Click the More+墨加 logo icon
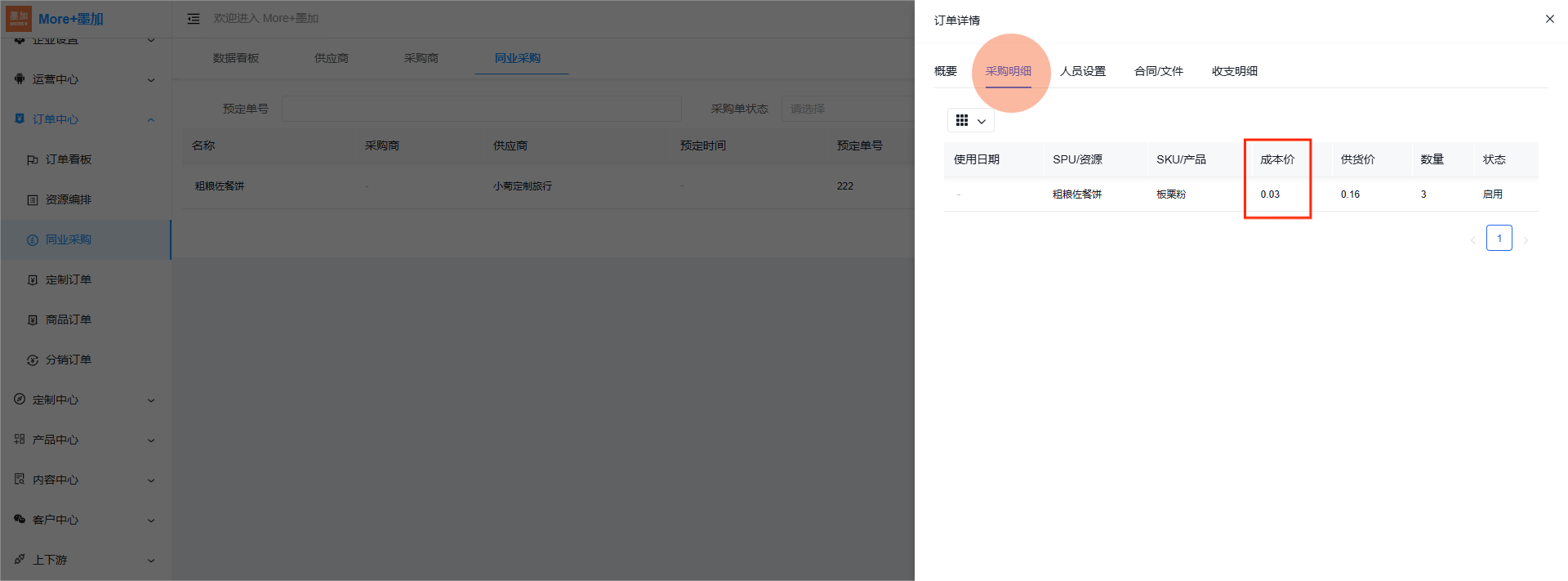Image resolution: width=1568 pixels, height=581 pixels. tap(19, 18)
